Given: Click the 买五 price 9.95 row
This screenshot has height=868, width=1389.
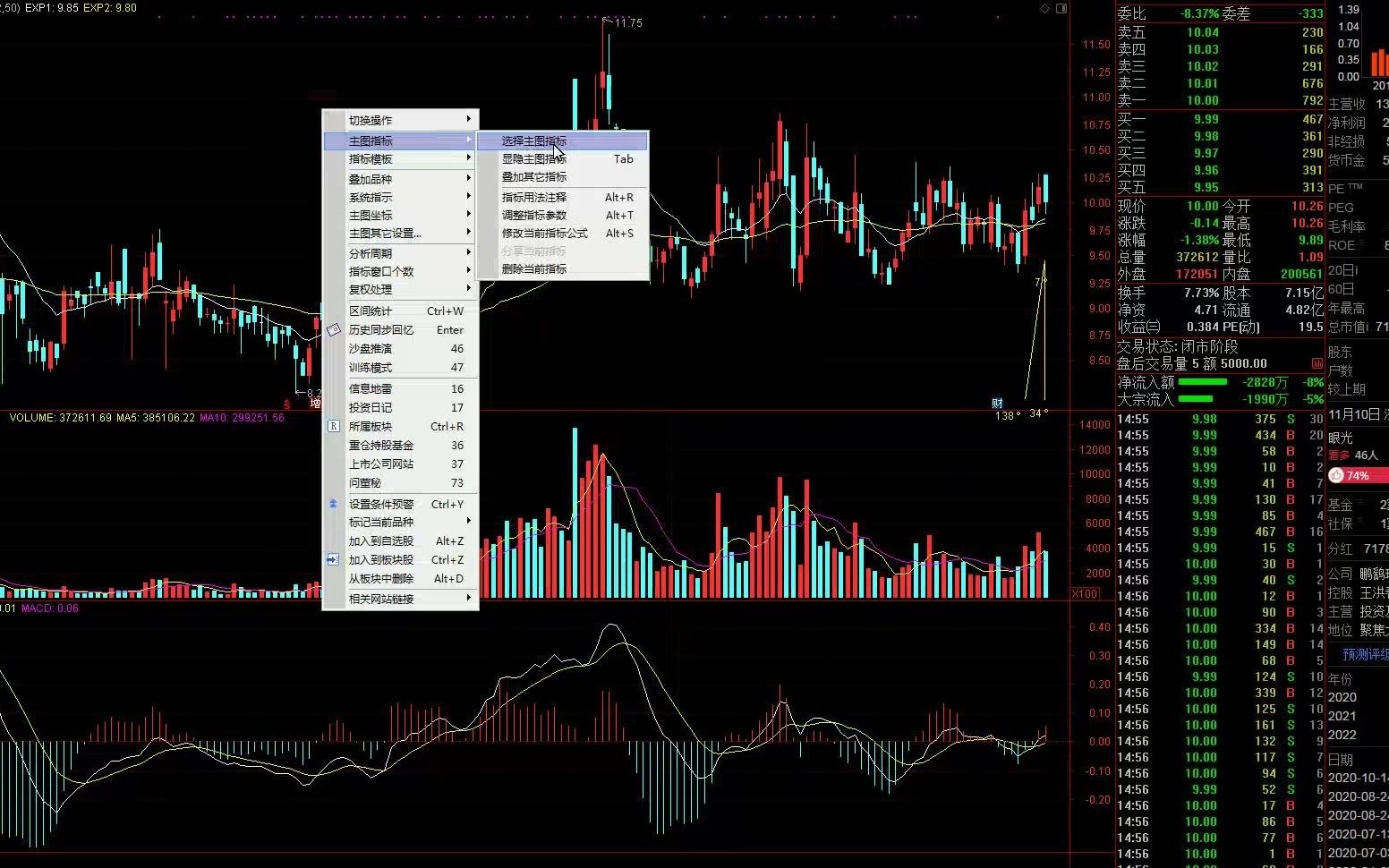Looking at the screenshot, I should [1220, 188].
